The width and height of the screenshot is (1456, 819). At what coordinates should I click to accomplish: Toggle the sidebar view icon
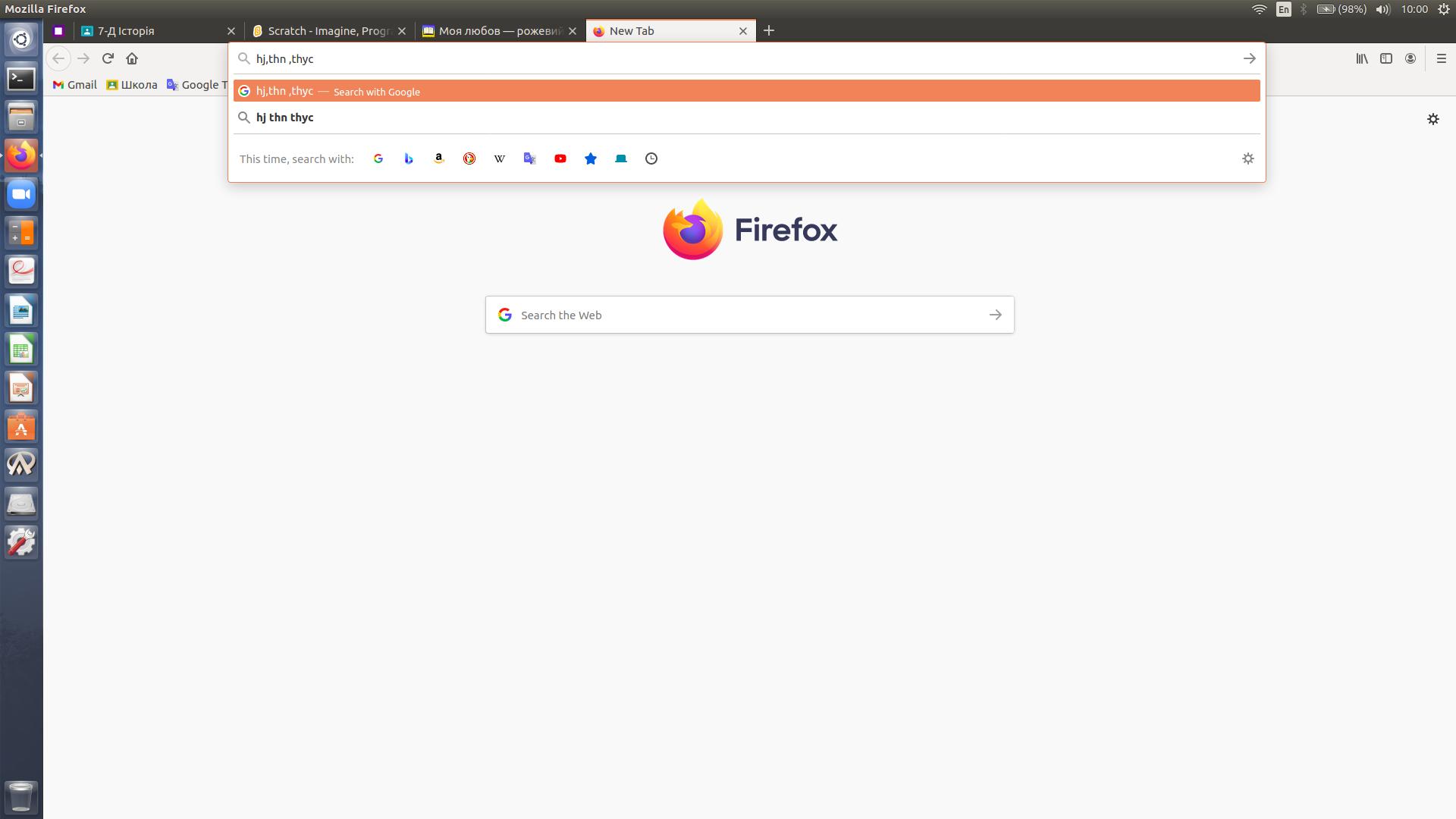point(1386,58)
